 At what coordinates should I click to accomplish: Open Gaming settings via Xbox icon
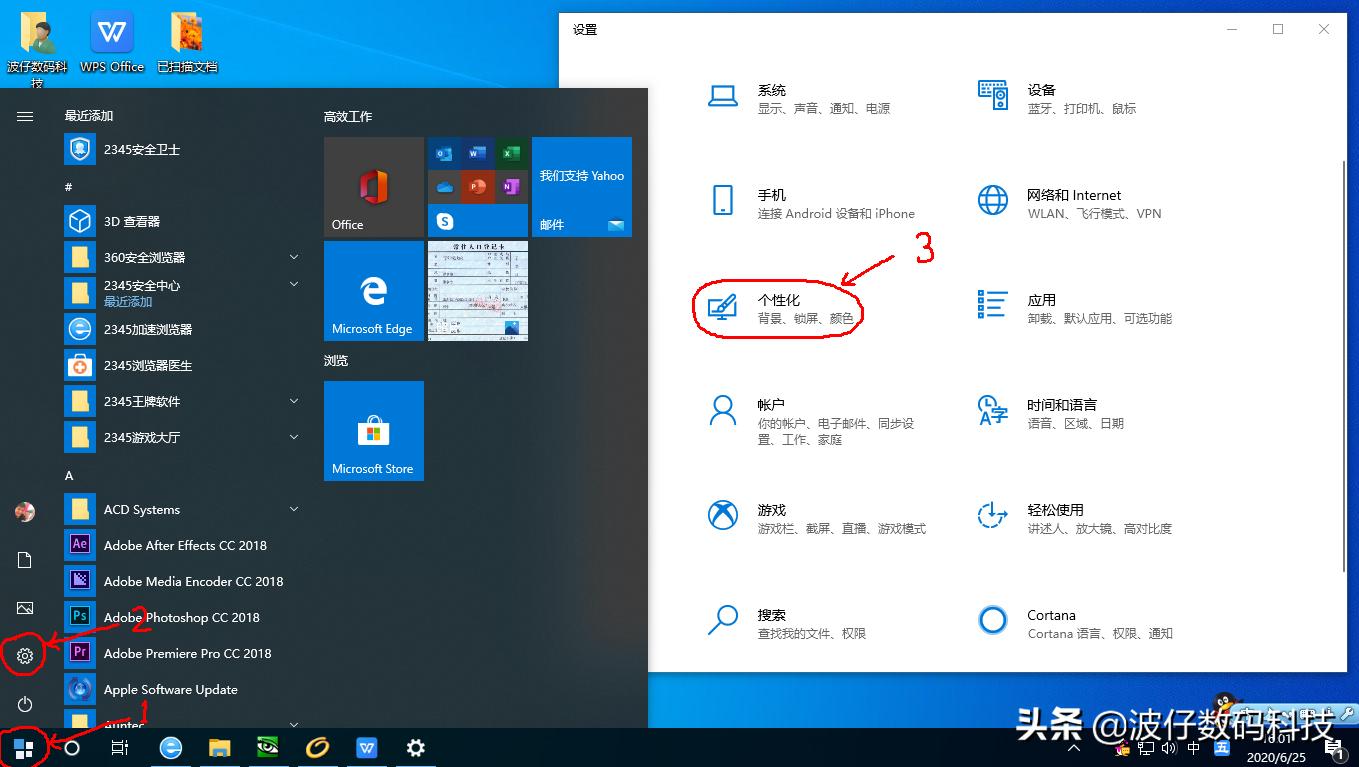[x=723, y=517]
